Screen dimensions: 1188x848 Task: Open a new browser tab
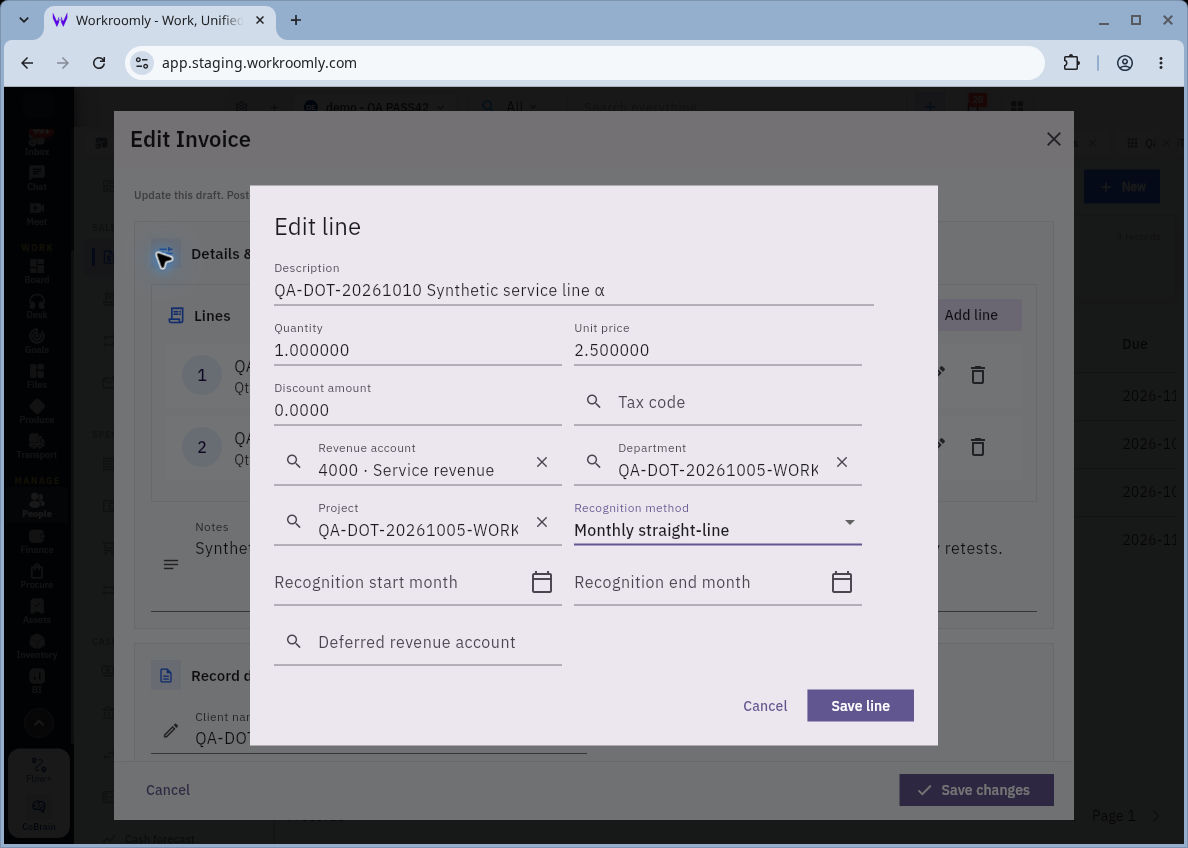click(296, 20)
